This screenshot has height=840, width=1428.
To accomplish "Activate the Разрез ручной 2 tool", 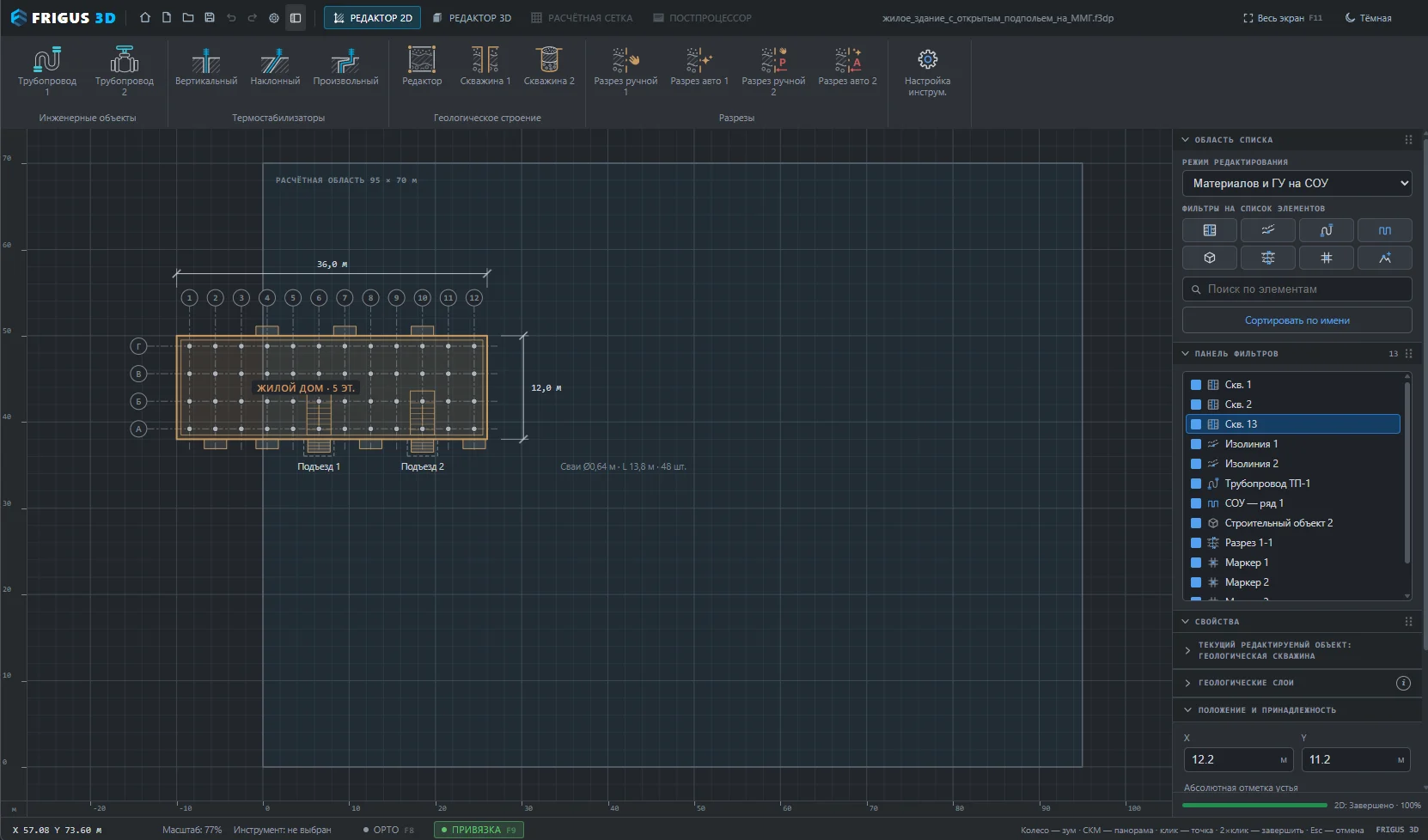I will [773, 71].
